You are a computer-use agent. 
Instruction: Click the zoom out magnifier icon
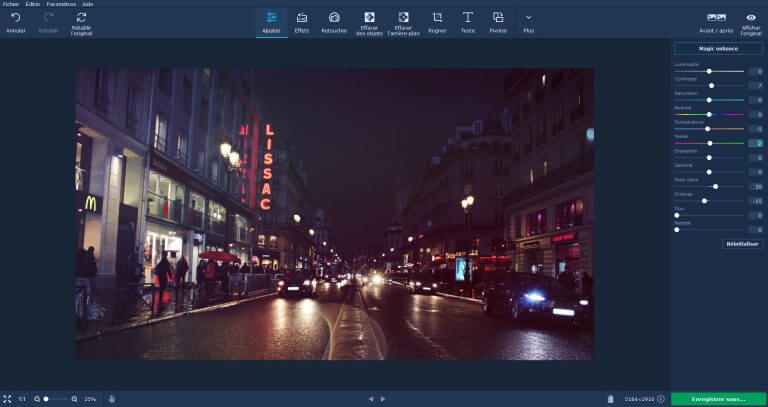coord(37,399)
